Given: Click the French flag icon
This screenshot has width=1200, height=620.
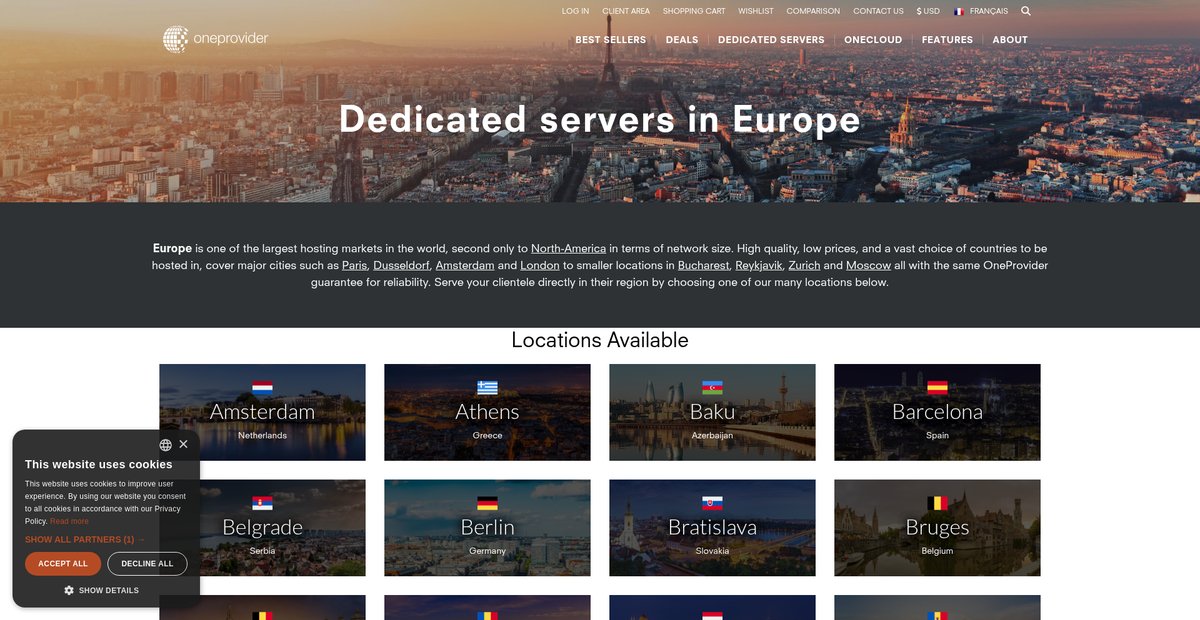Looking at the screenshot, I should pyautogui.click(x=959, y=11).
